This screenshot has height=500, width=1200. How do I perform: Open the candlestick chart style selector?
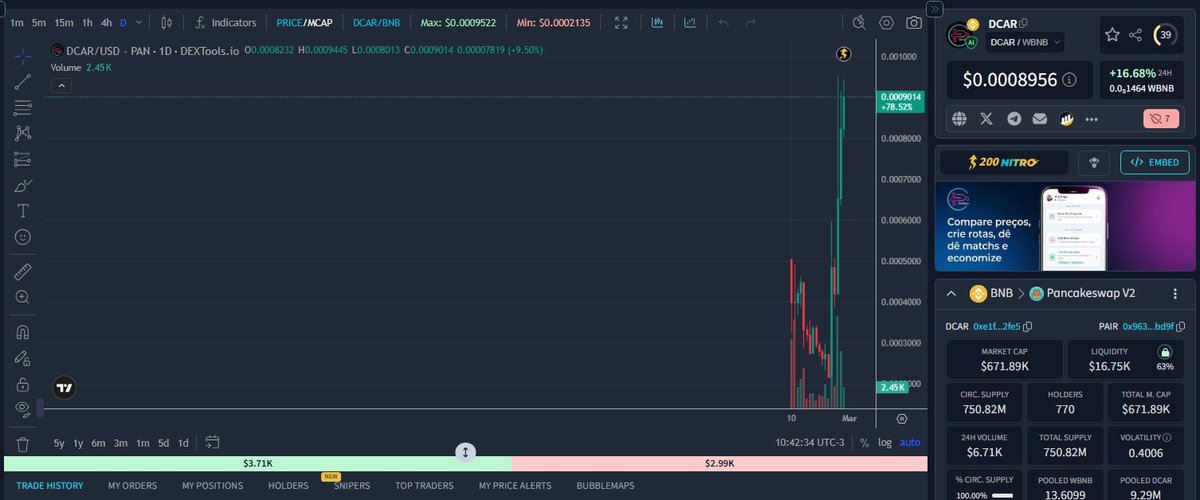[x=167, y=22]
